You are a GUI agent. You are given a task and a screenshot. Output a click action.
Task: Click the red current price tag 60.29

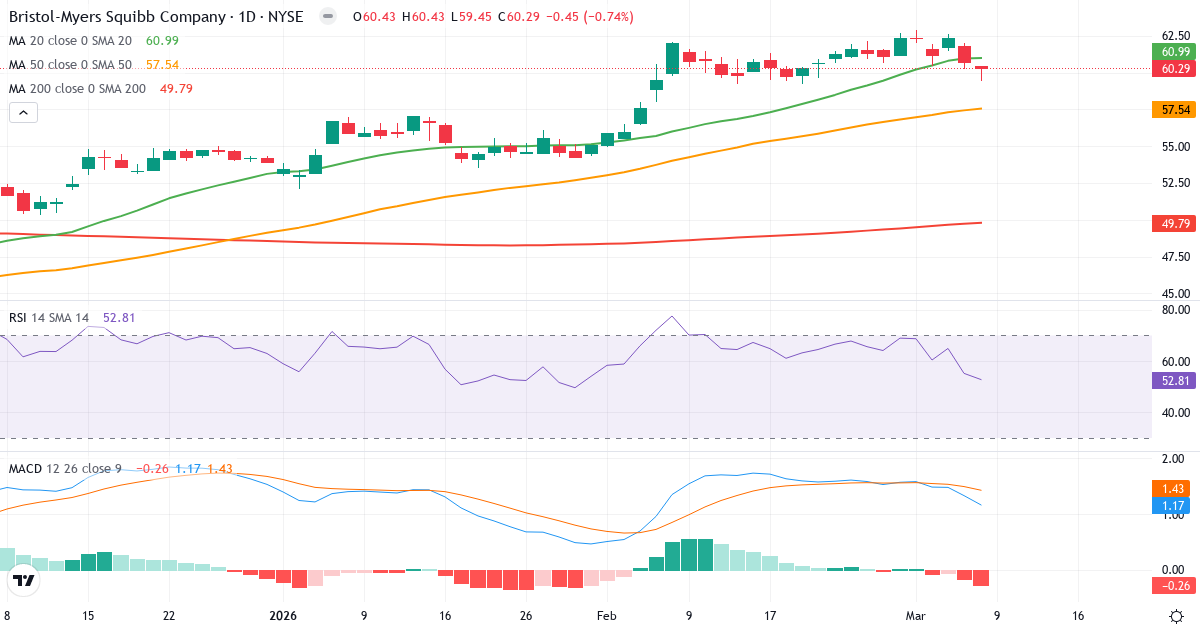click(x=1172, y=69)
